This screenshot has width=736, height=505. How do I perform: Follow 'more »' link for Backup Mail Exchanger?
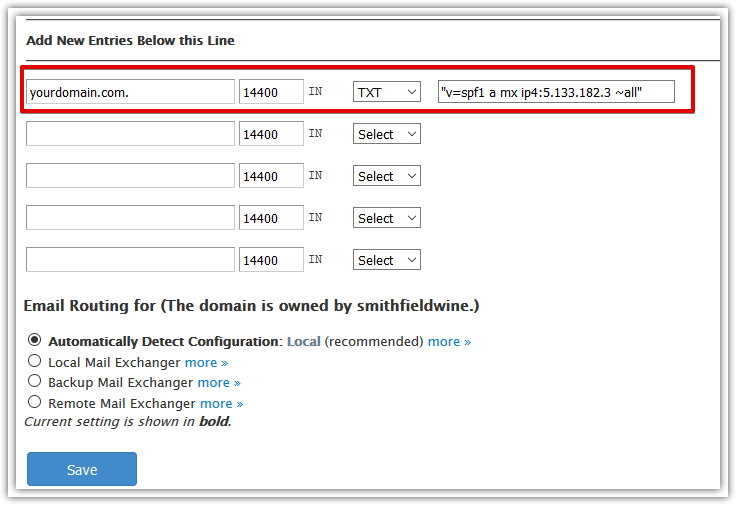tap(219, 383)
